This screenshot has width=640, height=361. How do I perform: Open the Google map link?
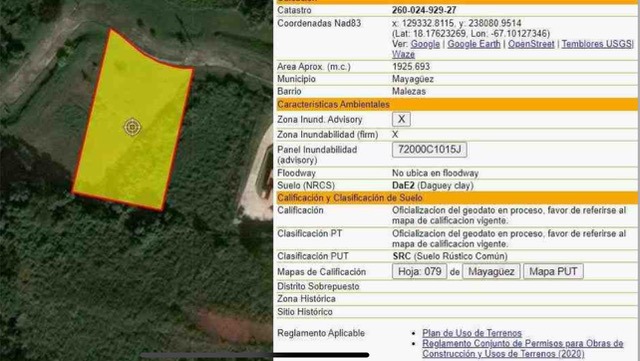[x=425, y=44]
